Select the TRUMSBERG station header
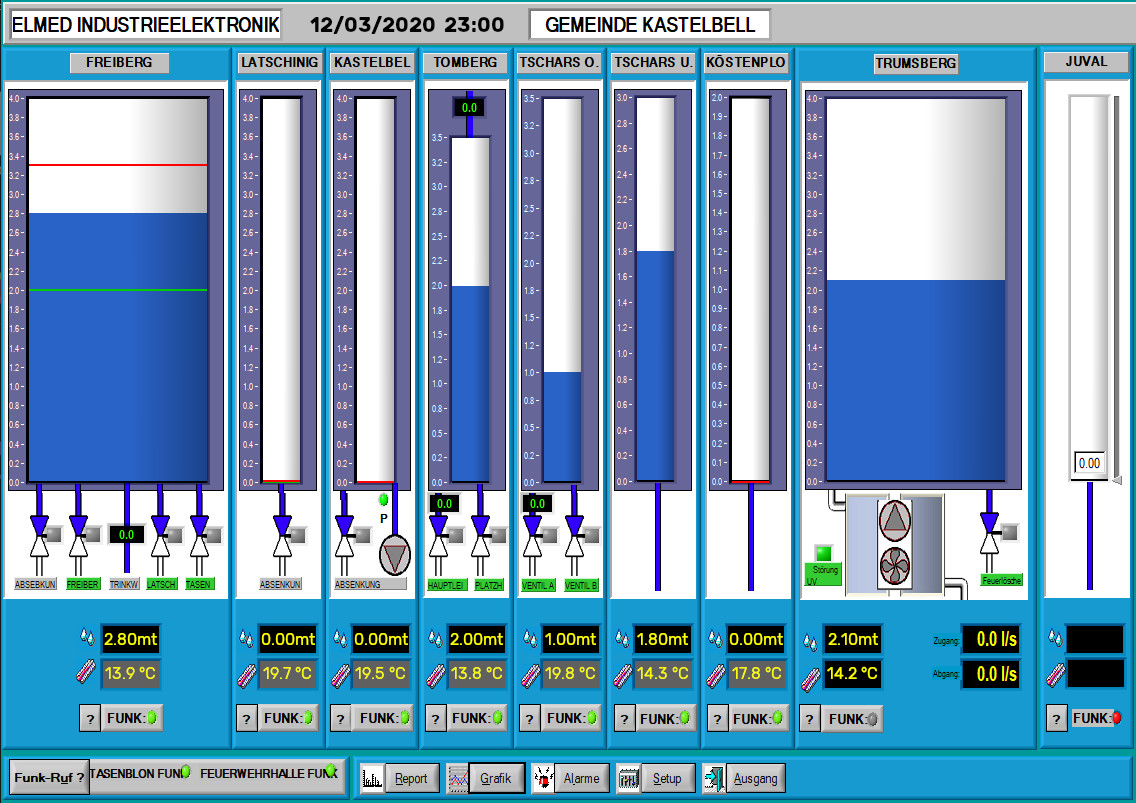 click(x=915, y=64)
